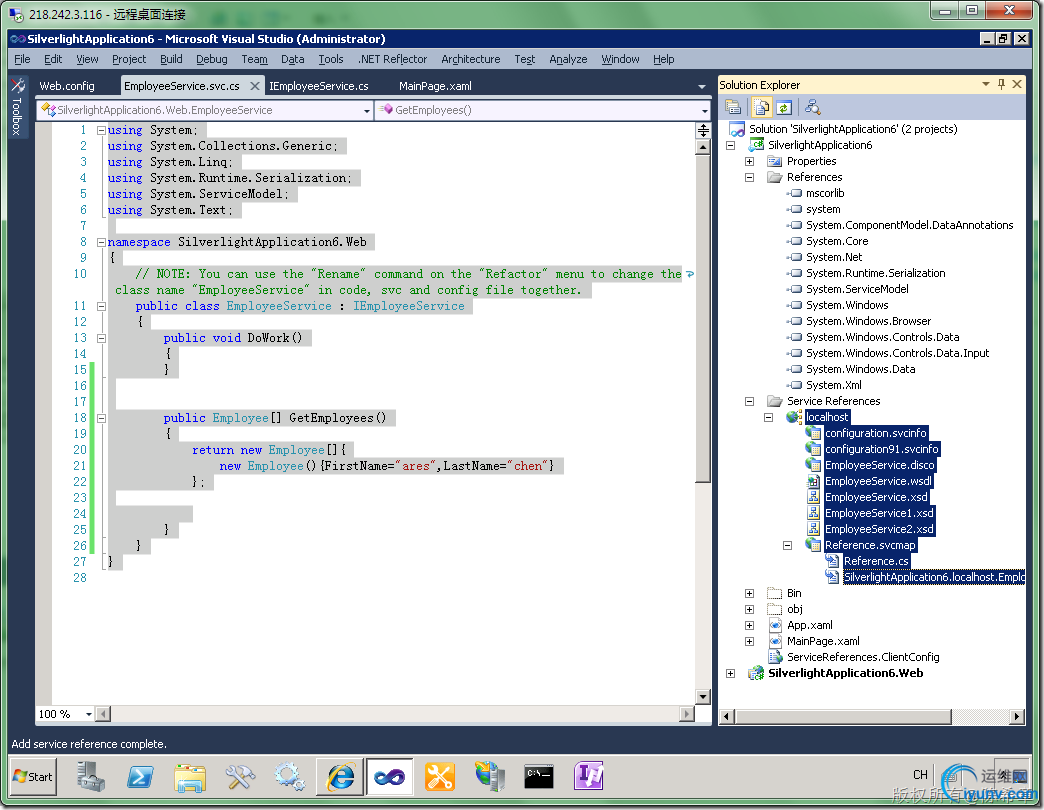Click the Solution Explorer horizontal scrollbar thumb
This screenshot has height=810, width=1044.
(x=842, y=716)
